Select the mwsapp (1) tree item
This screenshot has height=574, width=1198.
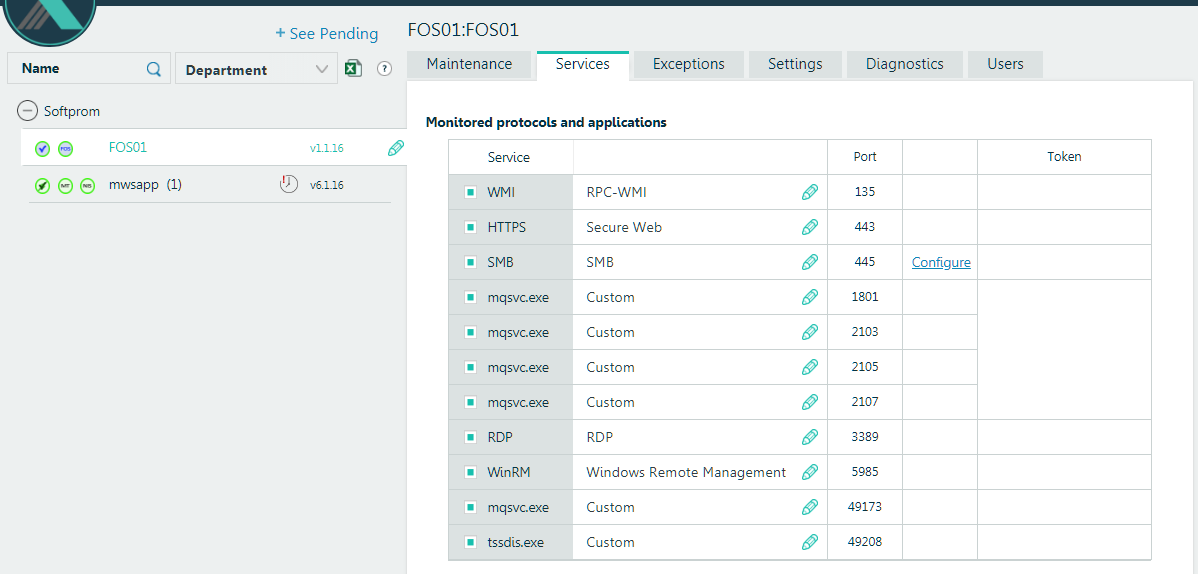point(144,185)
